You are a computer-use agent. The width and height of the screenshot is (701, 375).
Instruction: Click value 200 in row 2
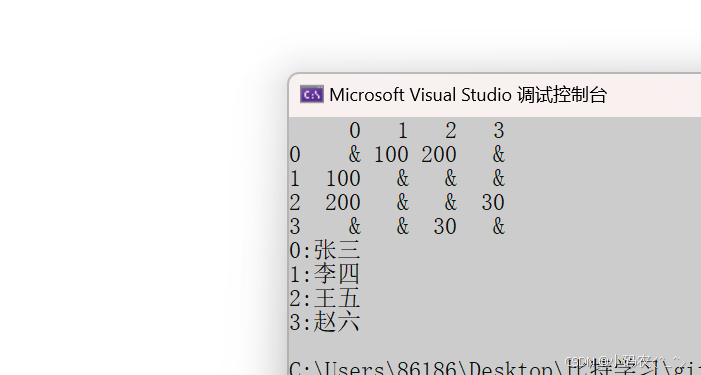coord(343,202)
